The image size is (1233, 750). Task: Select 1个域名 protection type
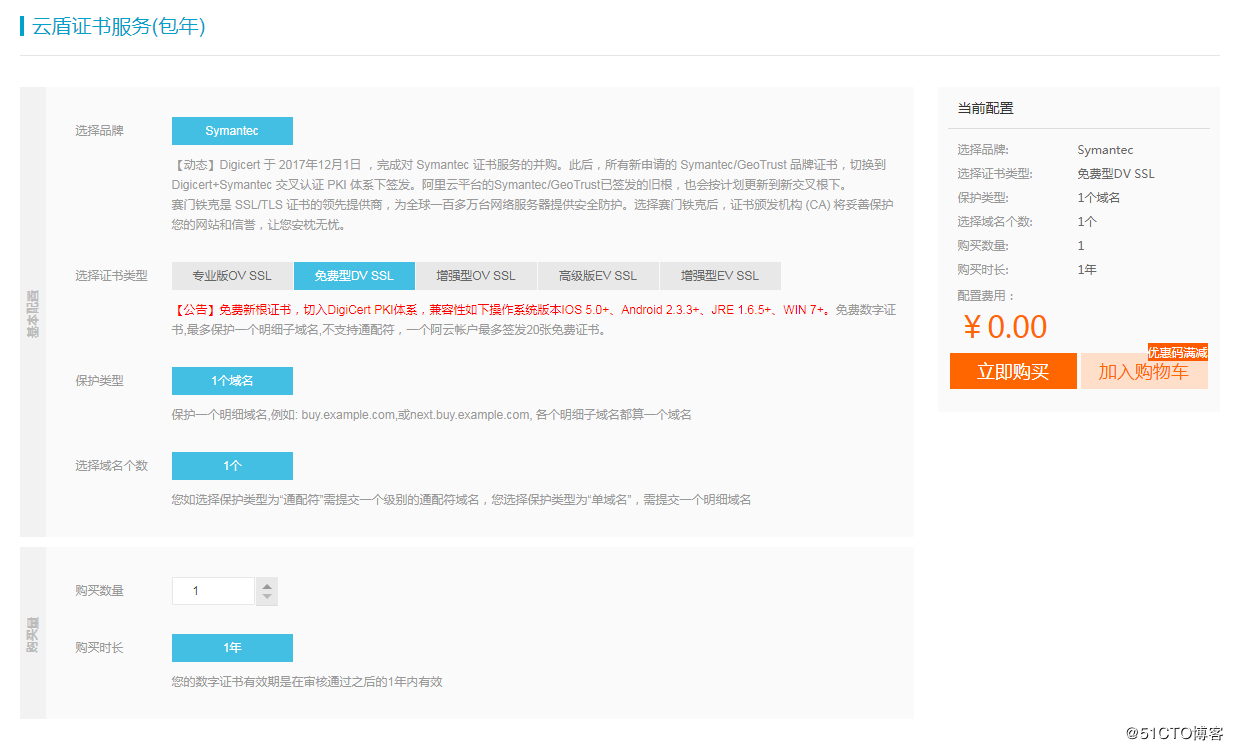(232, 381)
